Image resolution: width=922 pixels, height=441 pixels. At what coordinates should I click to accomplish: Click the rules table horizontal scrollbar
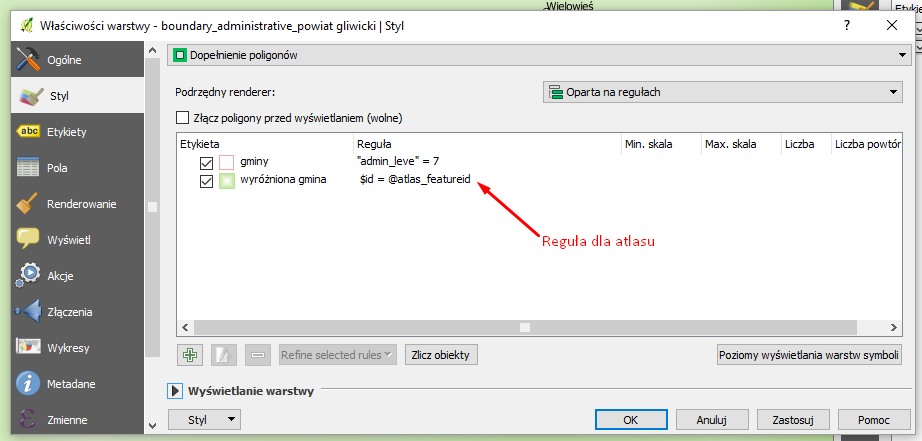click(524, 326)
